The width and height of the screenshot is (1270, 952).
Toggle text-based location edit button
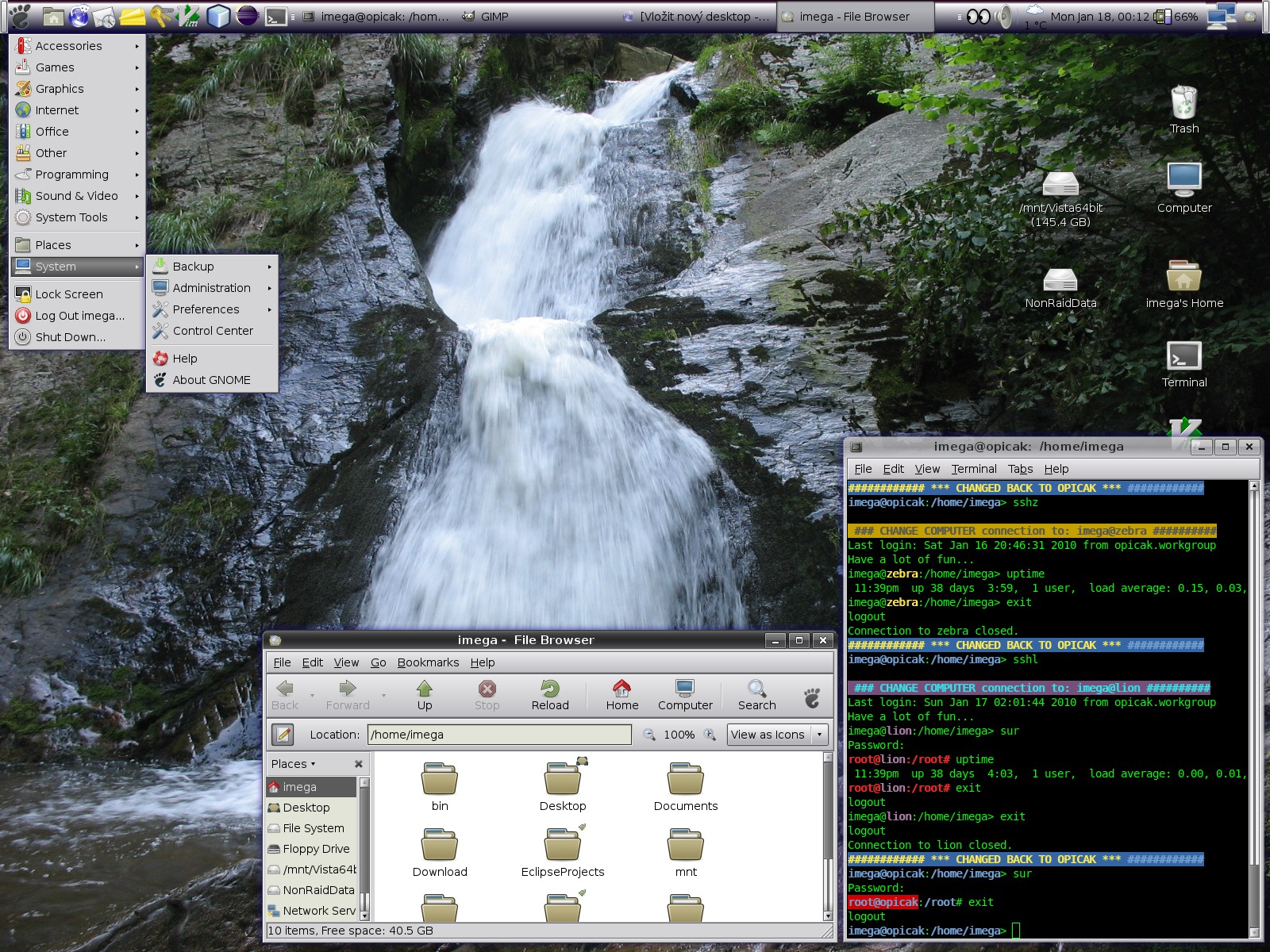(283, 735)
